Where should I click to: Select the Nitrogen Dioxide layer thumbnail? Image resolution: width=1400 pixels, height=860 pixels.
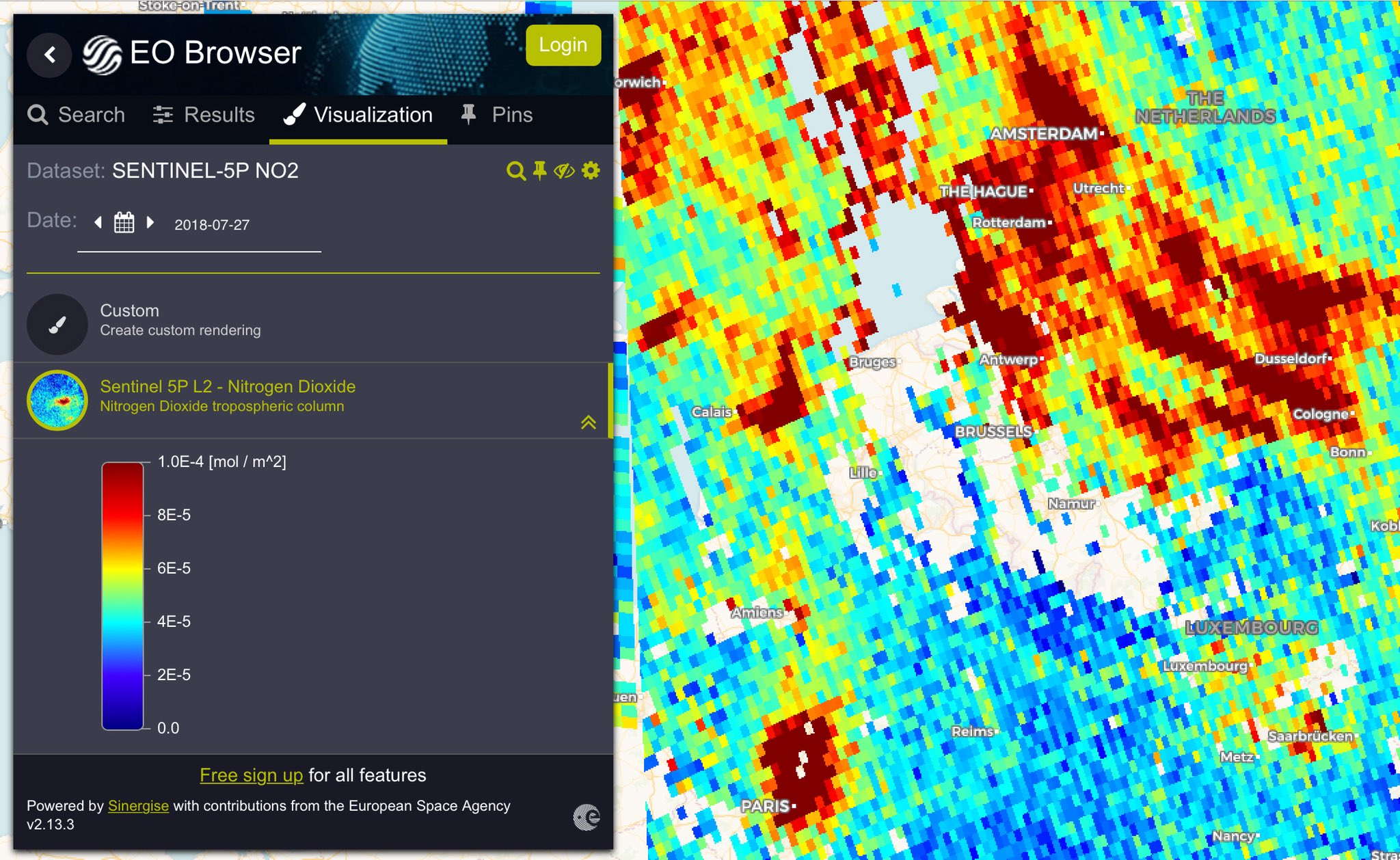coord(57,400)
